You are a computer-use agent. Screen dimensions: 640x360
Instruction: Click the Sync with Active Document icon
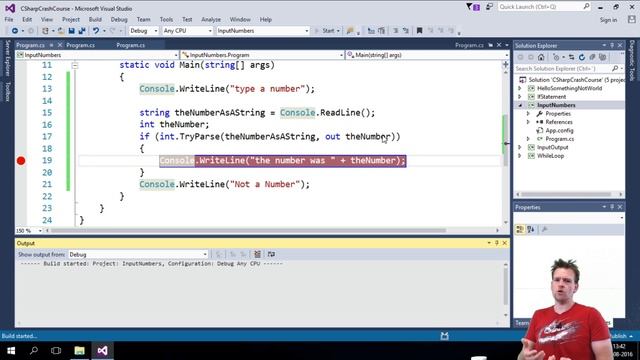point(571,57)
